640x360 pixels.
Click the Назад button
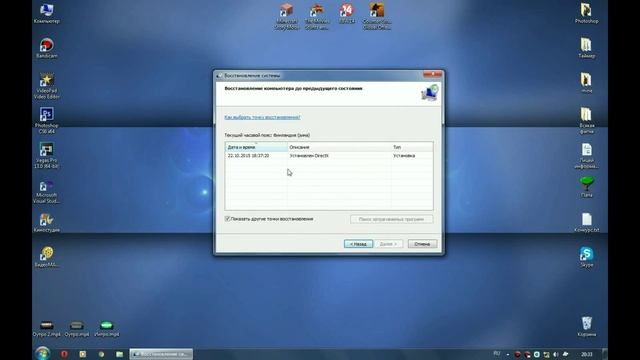pyautogui.click(x=358, y=244)
